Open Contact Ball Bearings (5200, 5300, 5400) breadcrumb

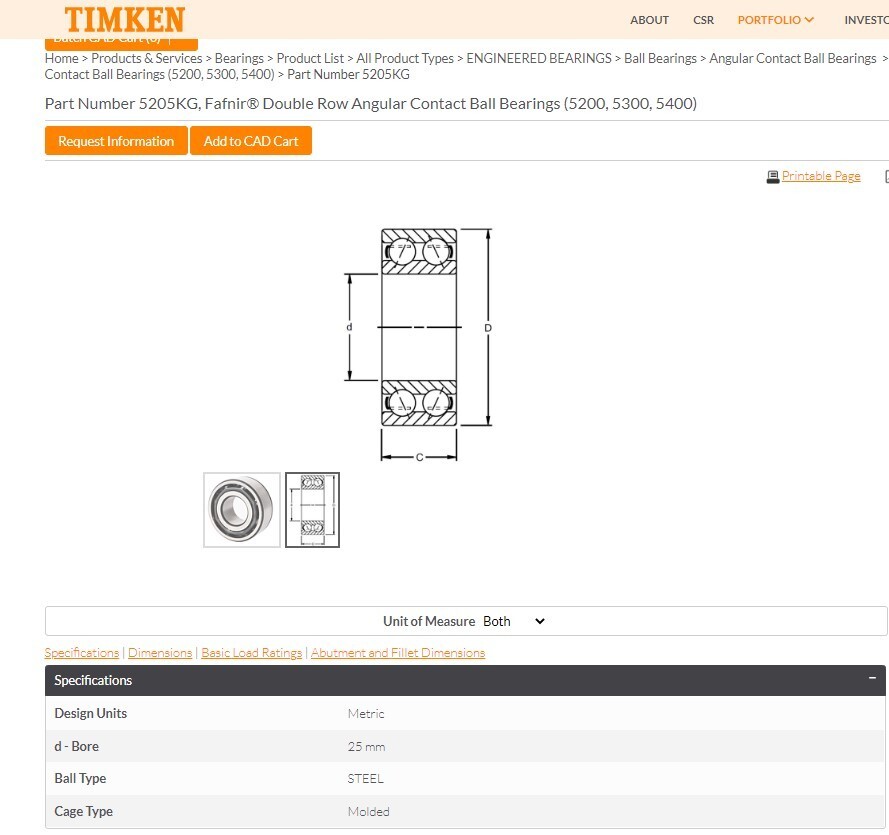[159, 74]
